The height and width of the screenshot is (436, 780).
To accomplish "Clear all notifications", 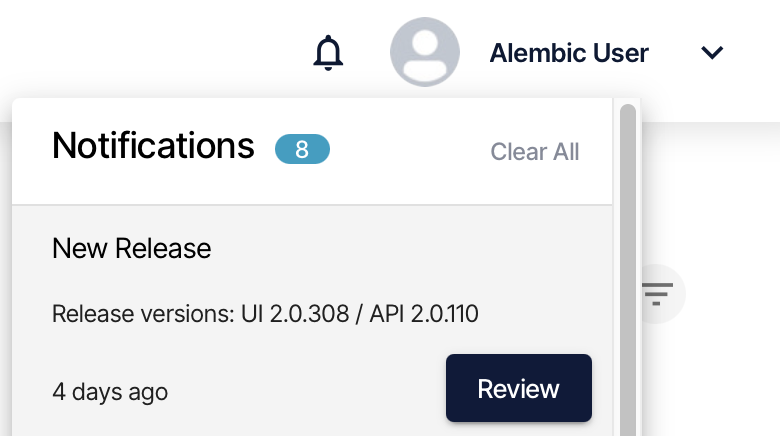I will (535, 151).
